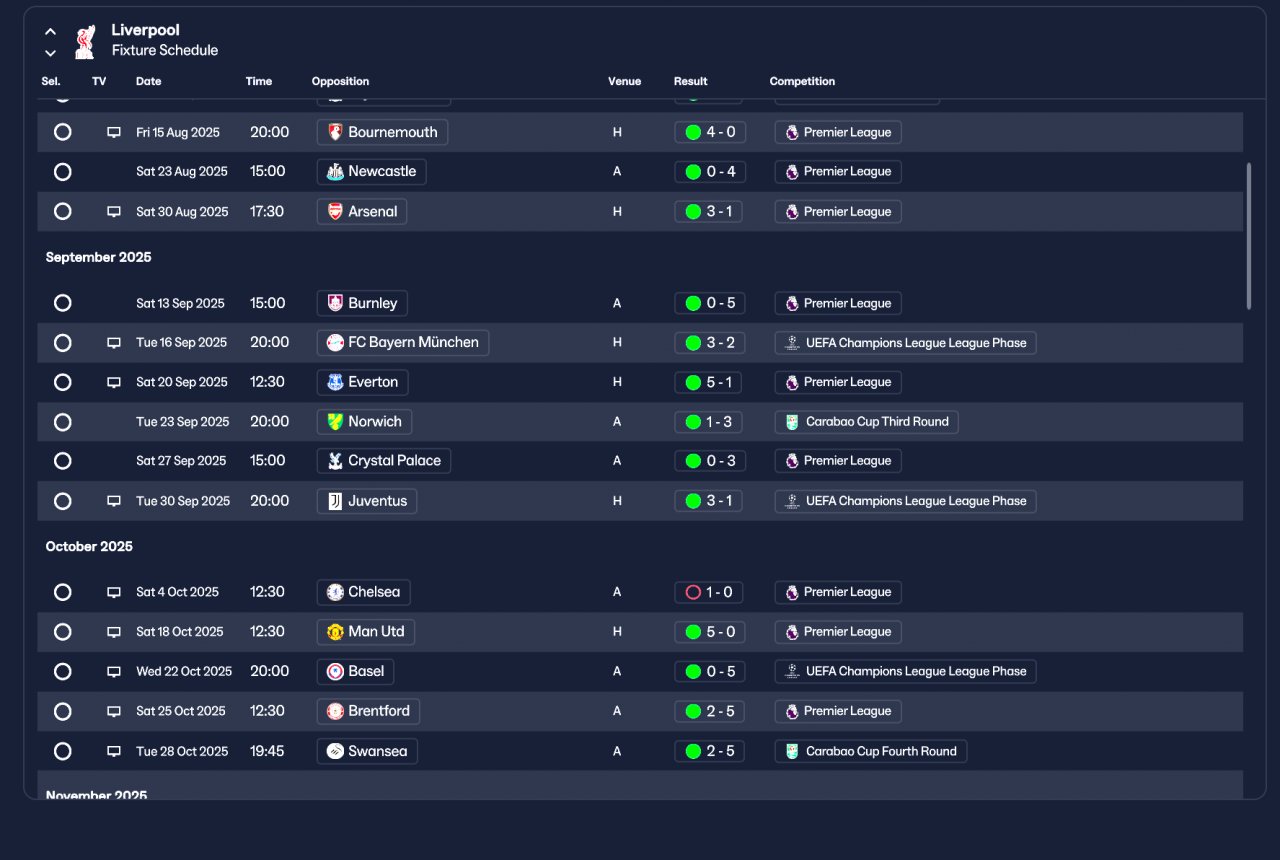Screen dimensions: 1280x860
Task: Open the Brentford opposition button
Action: (x=368, y=711)
